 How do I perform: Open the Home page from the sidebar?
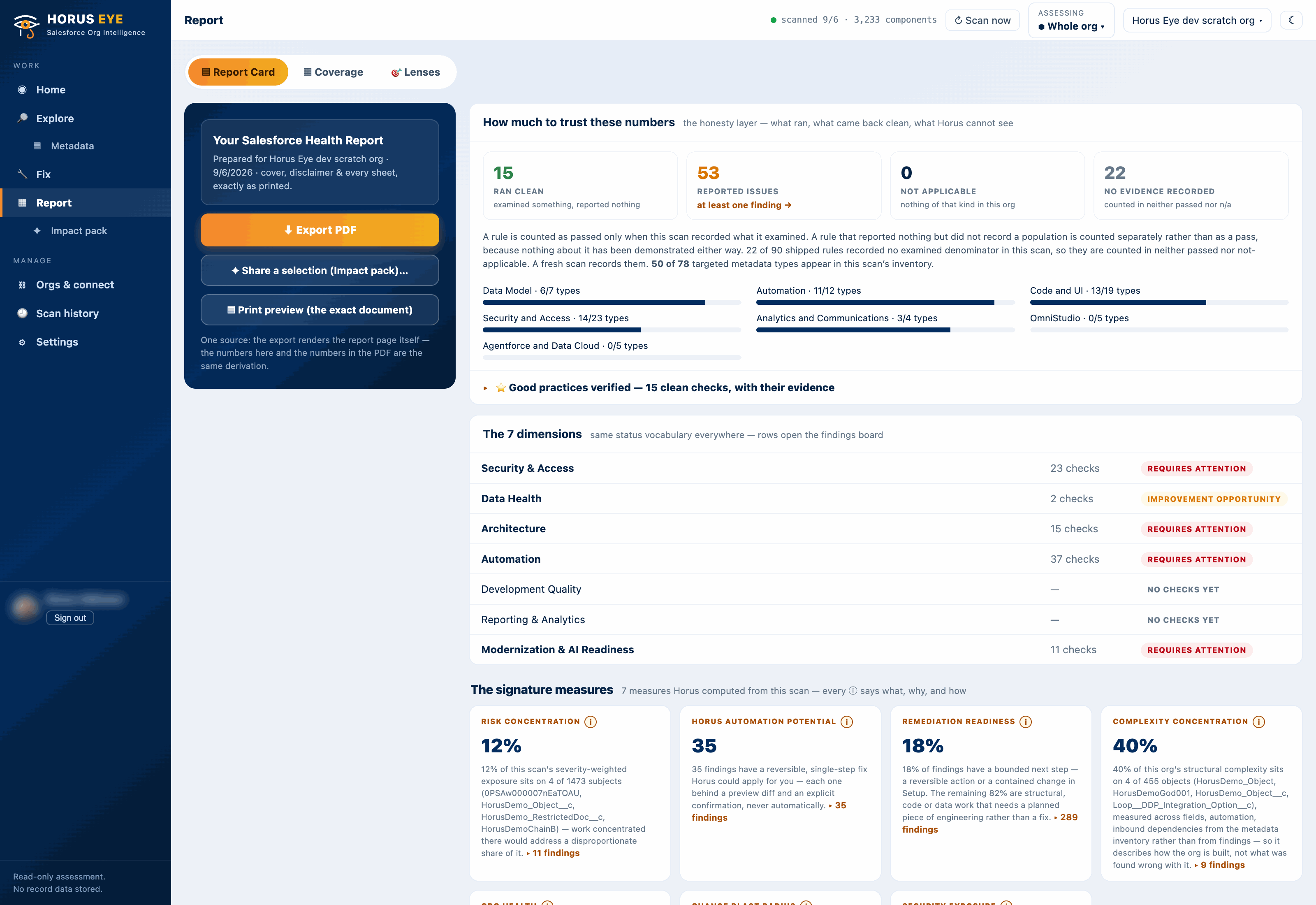pos(86,90)
